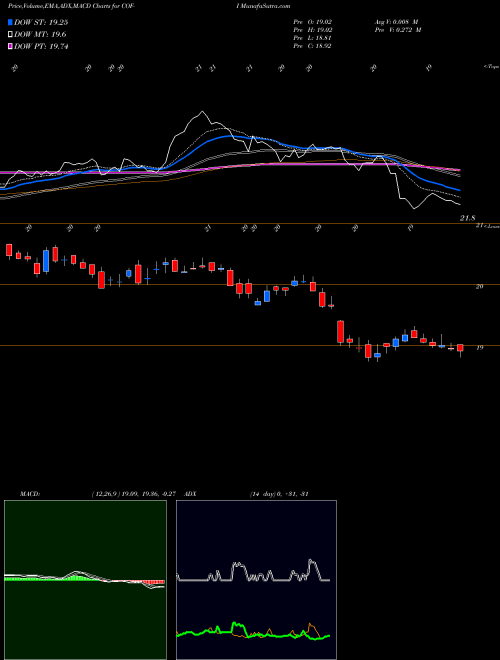The width and height of the screenshot is (500, 660).
Task: Select the 'DOW ST: 19.23' legend text
Action: (x=41, y=22)
